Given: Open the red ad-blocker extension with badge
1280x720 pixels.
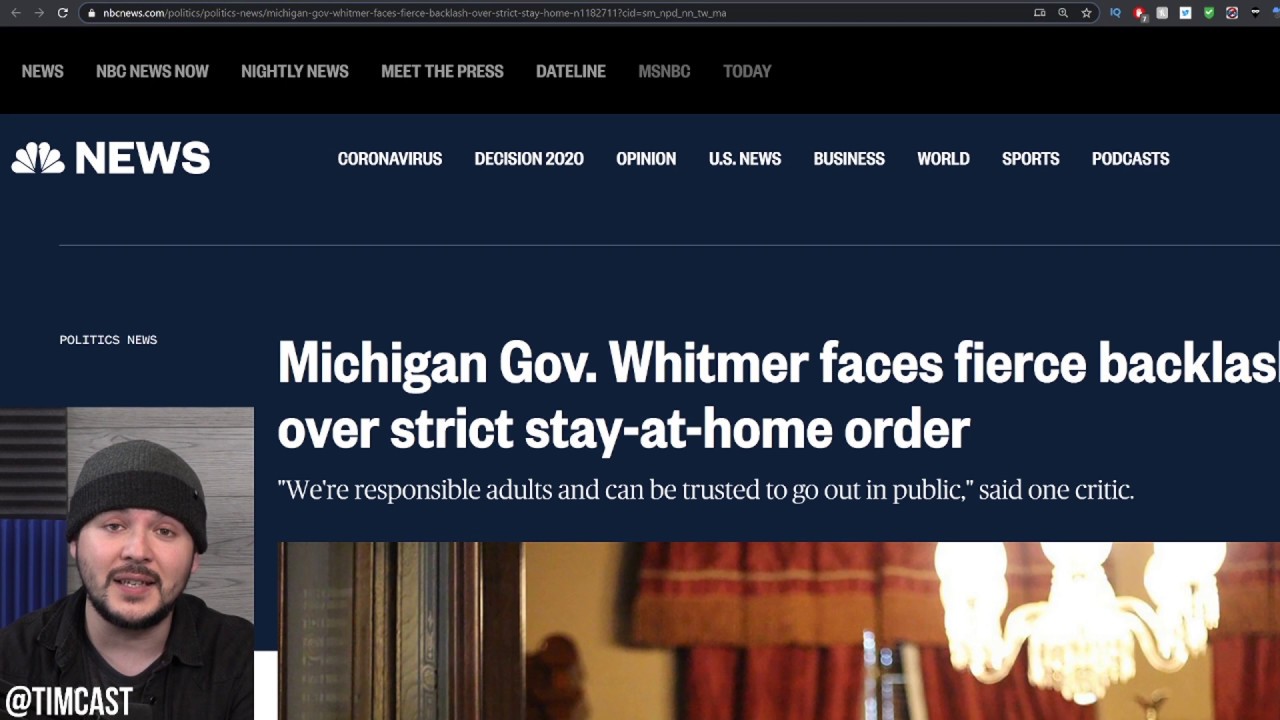Looking at the screenshot, I should pos(1139,13).
